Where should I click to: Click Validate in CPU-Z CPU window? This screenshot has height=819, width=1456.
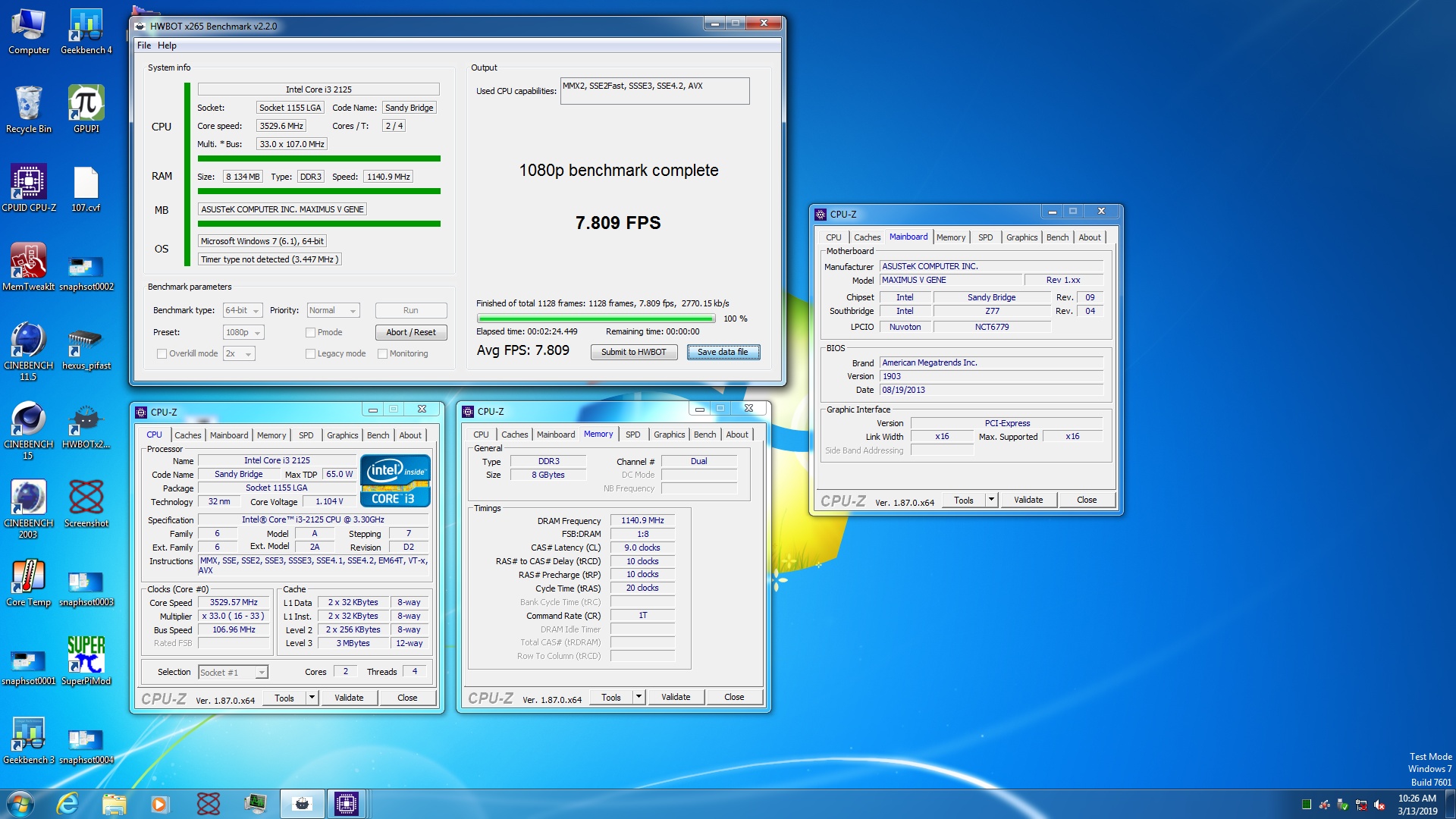pos(349,698)
